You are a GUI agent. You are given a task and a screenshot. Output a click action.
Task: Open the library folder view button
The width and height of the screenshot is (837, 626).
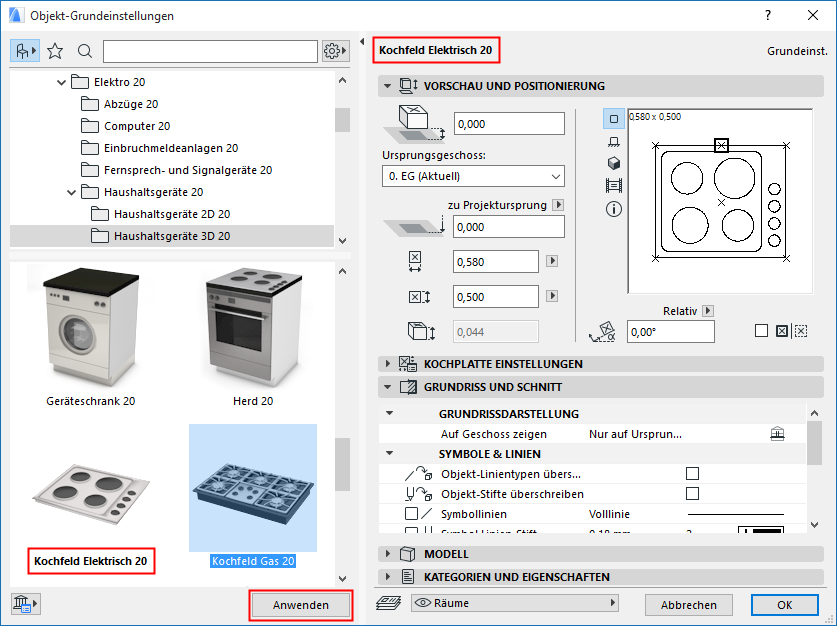coord(25,51)
